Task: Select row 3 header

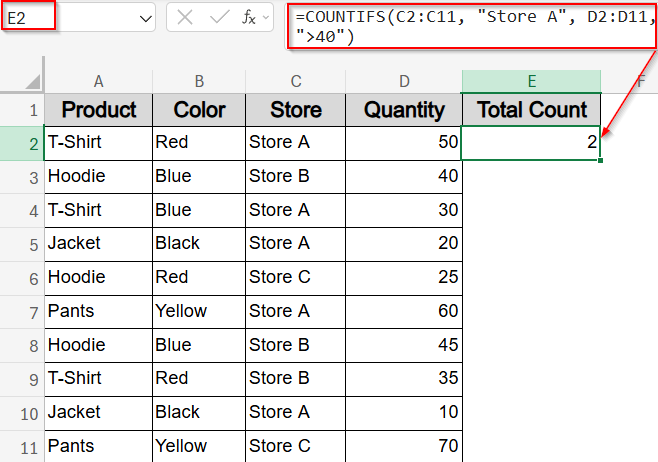Action: click(22, 177)
